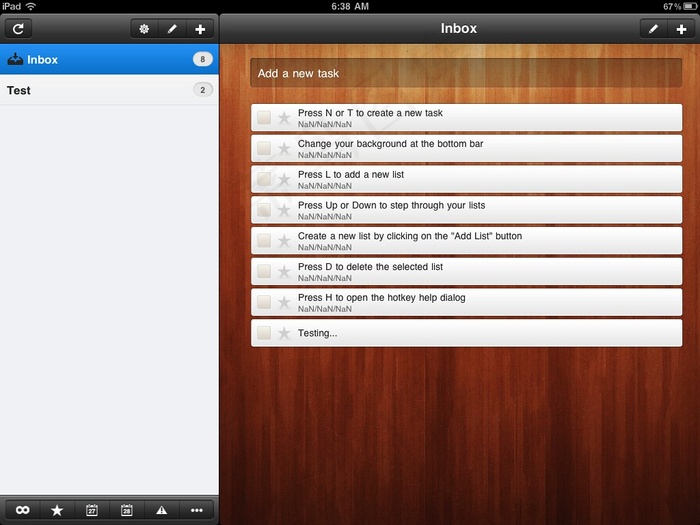
Task: Filter tasks due today (calendar 27 icon)
Action: (x=92, y=510)
